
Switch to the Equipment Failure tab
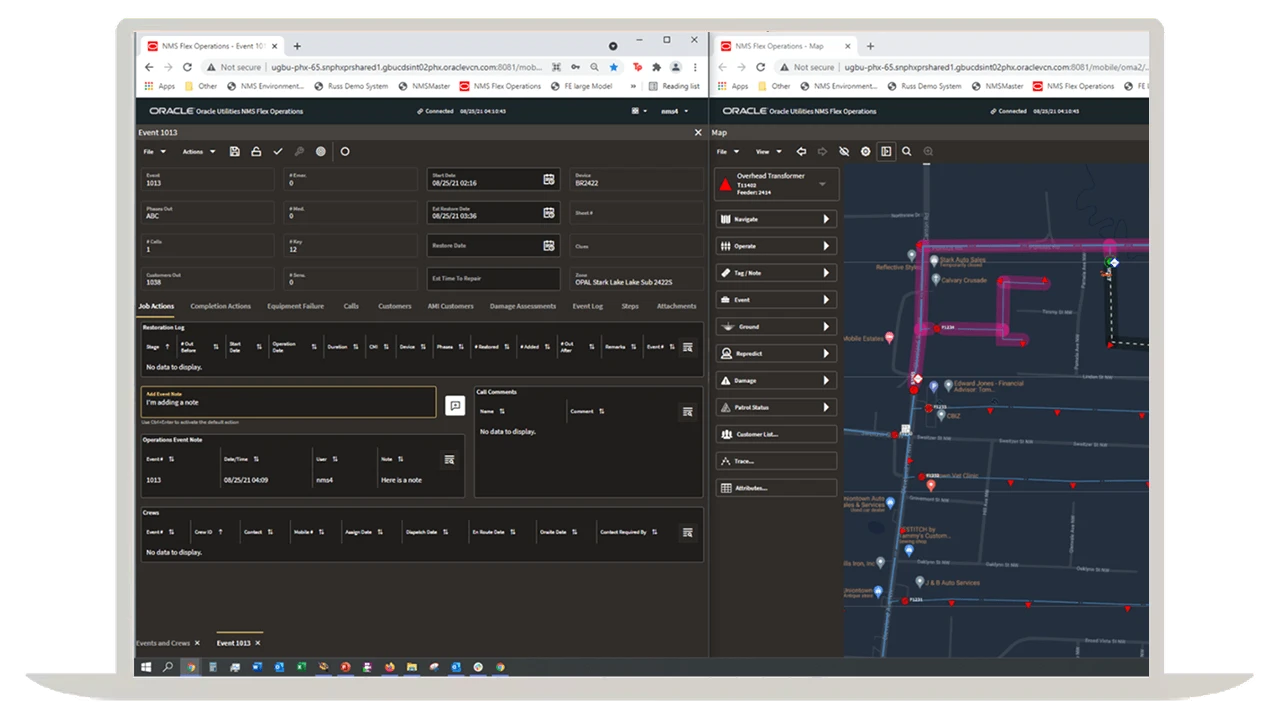(x=294, y=306)
